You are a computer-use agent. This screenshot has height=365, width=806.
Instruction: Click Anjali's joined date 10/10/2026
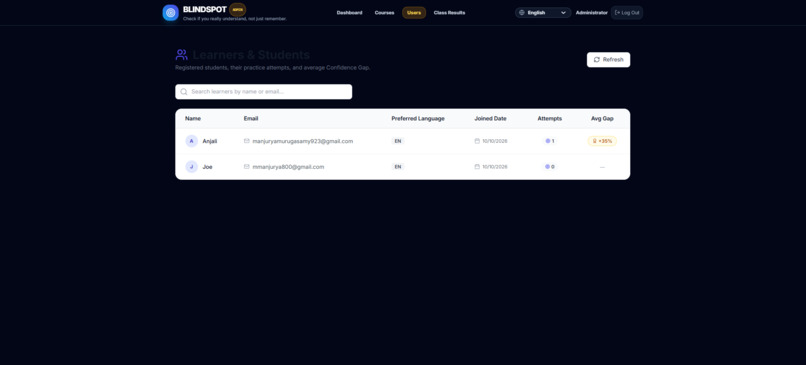point(494,141)
